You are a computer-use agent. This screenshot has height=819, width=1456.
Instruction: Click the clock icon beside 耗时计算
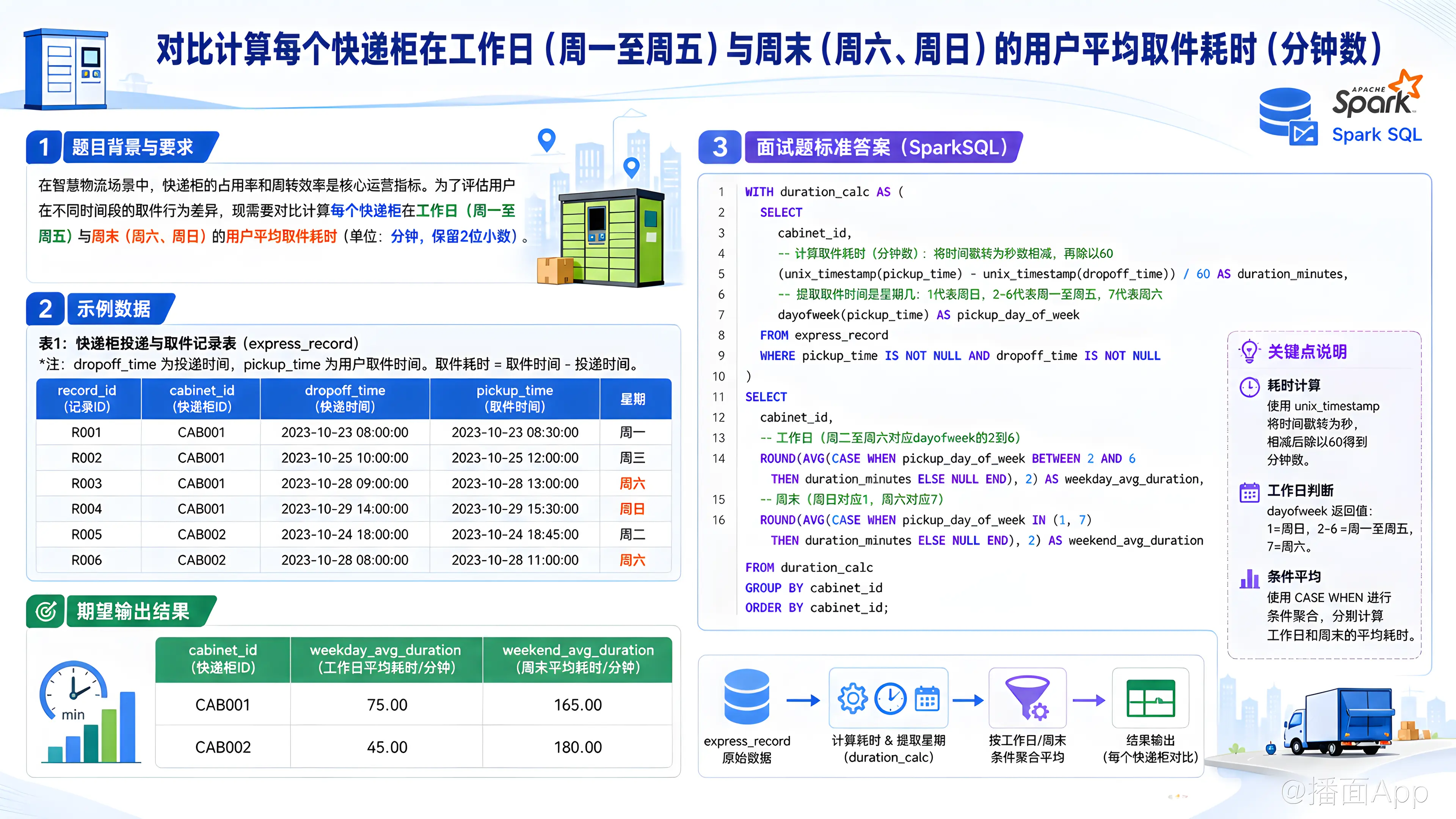click(1250, 387)
